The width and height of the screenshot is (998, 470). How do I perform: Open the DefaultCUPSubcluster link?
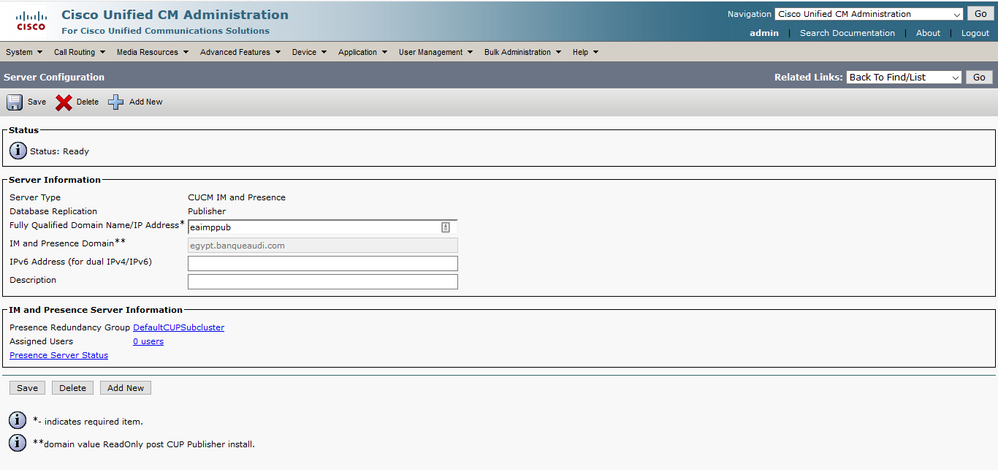[x=178, y=327]
